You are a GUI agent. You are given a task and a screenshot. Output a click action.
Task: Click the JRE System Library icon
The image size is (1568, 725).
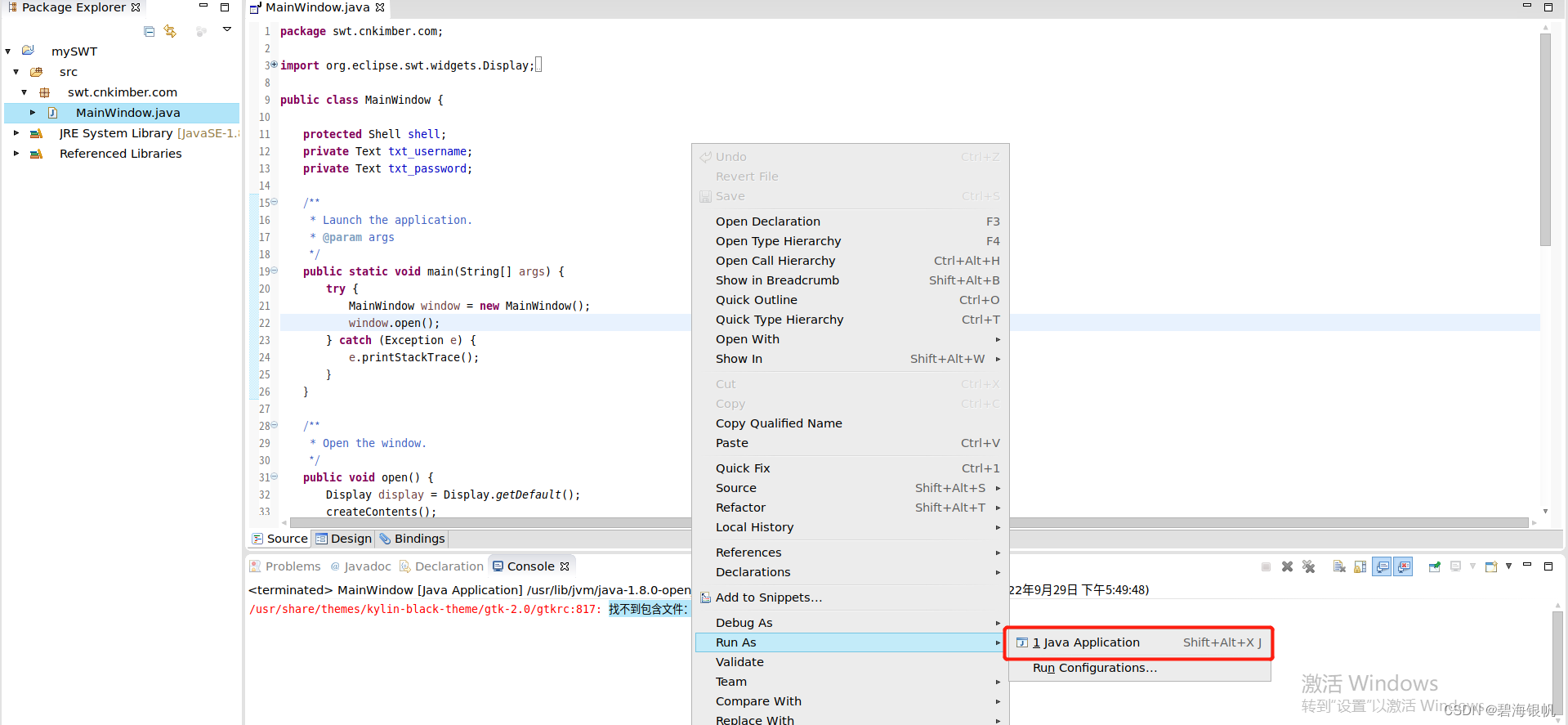(36, 133)
